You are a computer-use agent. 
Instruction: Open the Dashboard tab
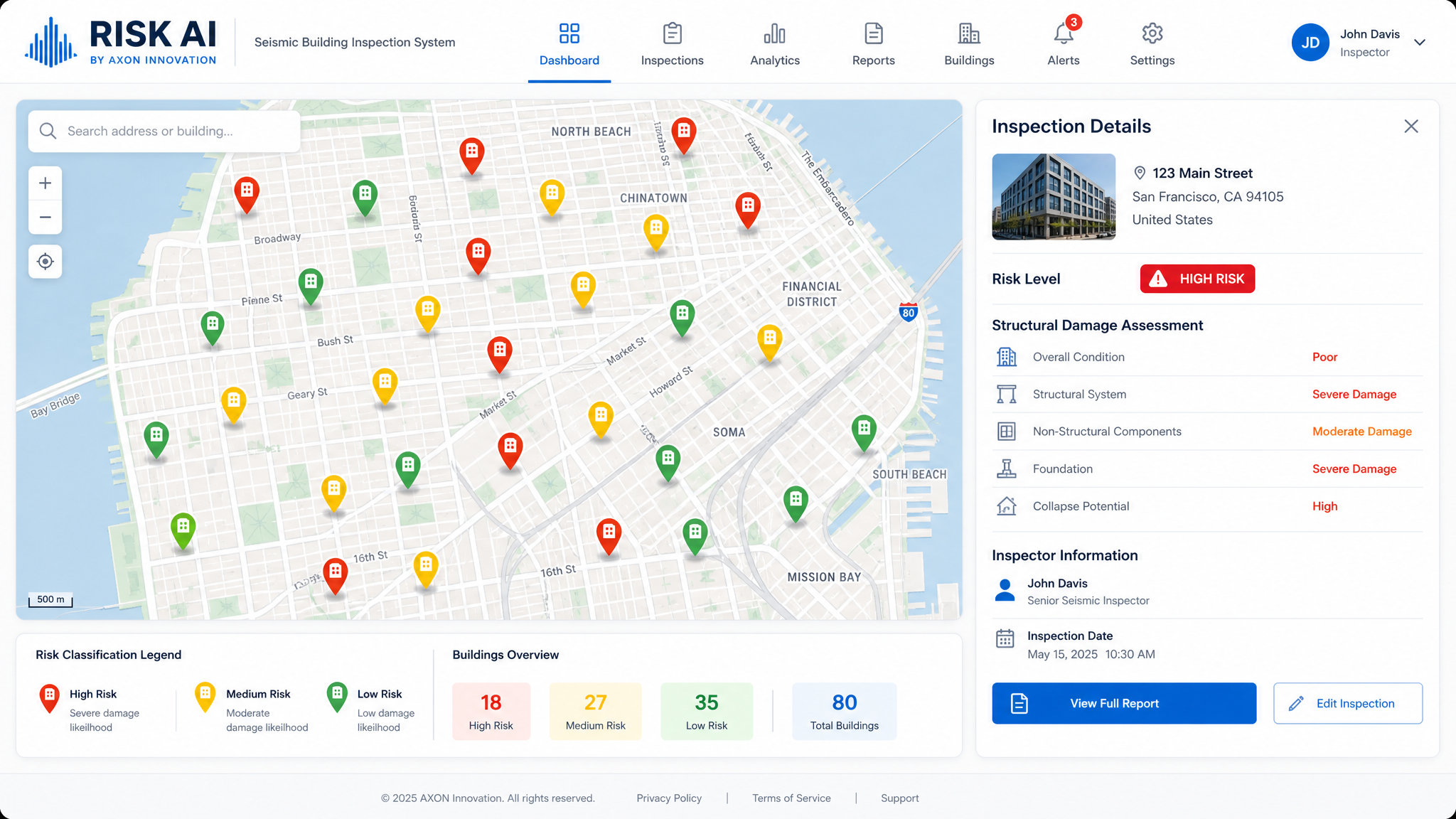pos(569,45)
